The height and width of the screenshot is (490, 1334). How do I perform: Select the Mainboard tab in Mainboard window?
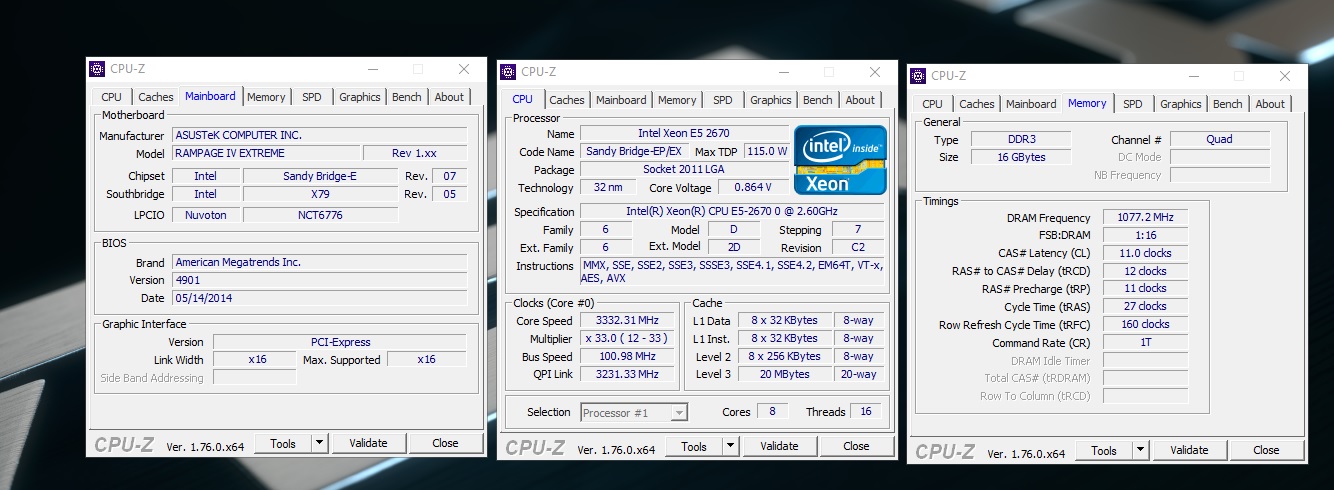211,96
